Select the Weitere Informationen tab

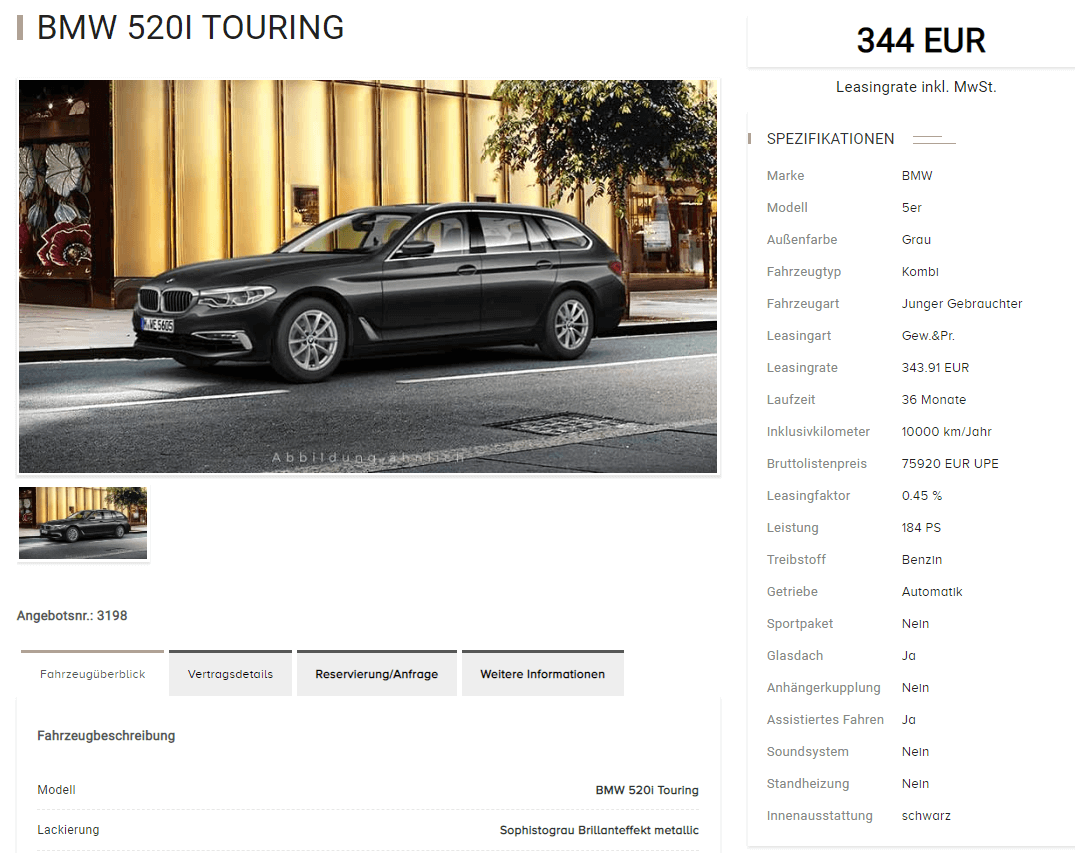[x=542, y=673]
